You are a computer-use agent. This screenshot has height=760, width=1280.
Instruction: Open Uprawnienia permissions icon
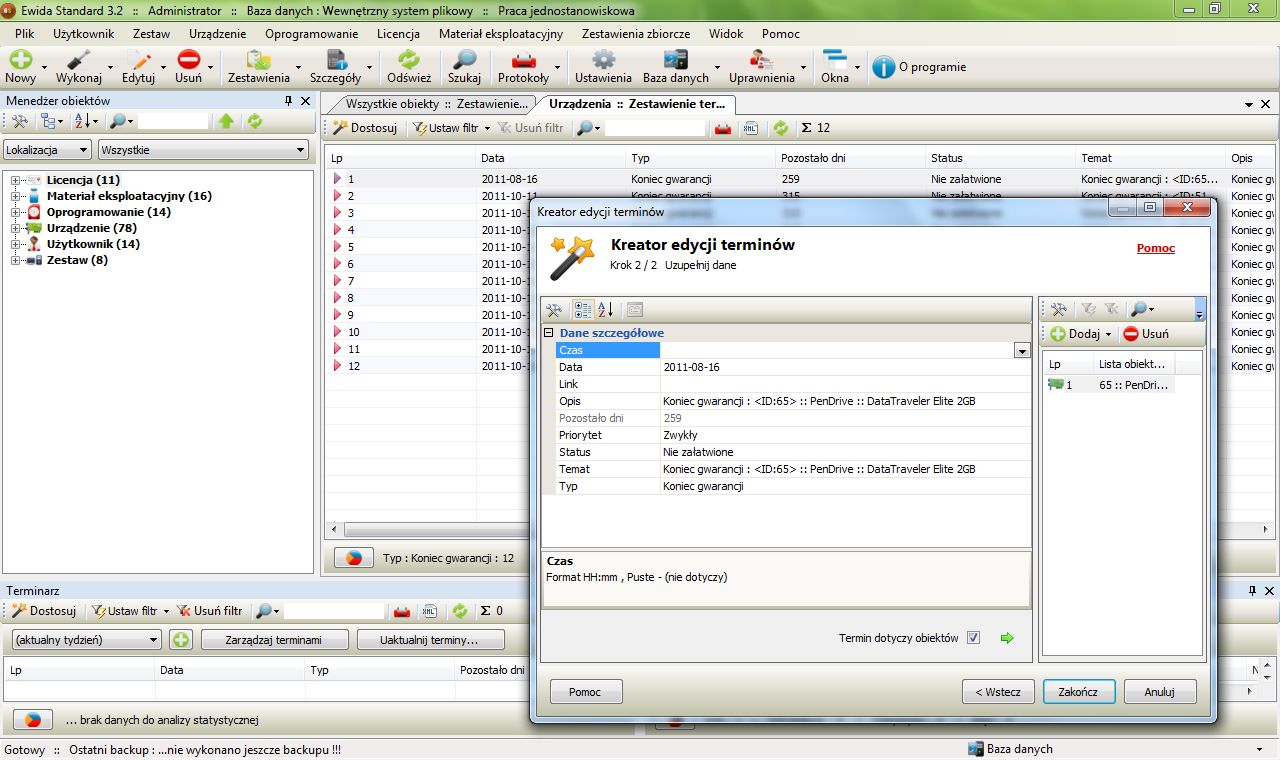[762, 60]
